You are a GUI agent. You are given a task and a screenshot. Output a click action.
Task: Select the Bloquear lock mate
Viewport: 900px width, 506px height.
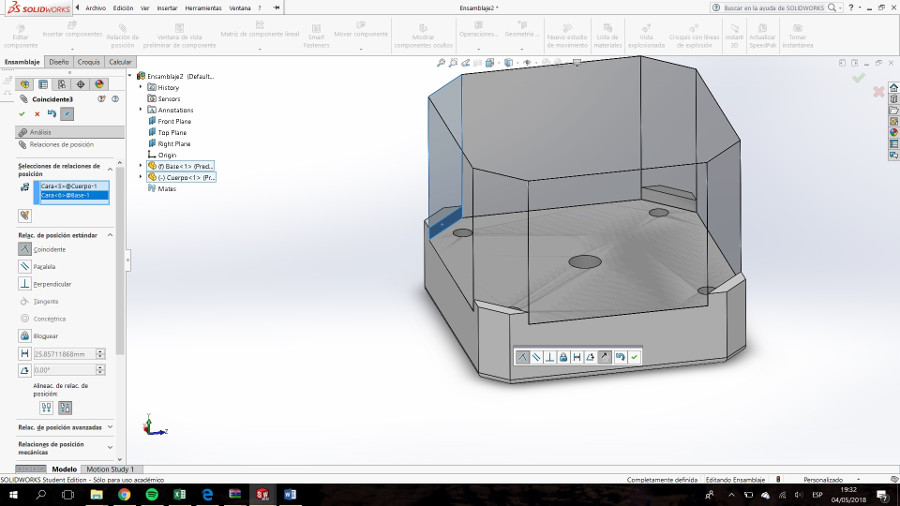(38, 336)
